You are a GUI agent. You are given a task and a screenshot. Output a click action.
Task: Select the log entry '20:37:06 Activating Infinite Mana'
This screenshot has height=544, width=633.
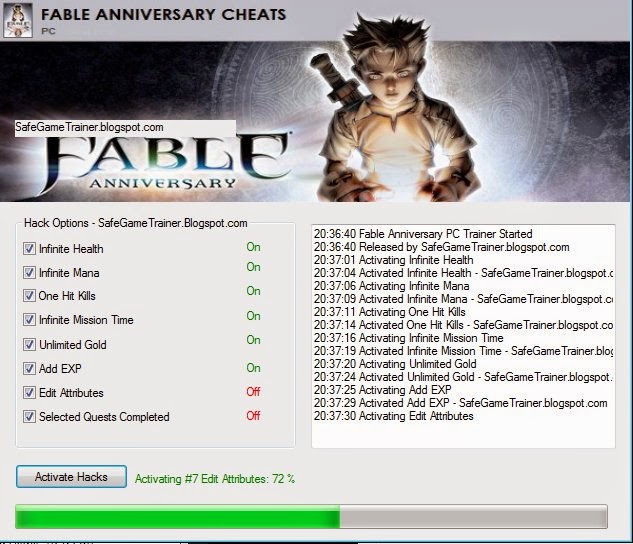(x=392, y=286)
